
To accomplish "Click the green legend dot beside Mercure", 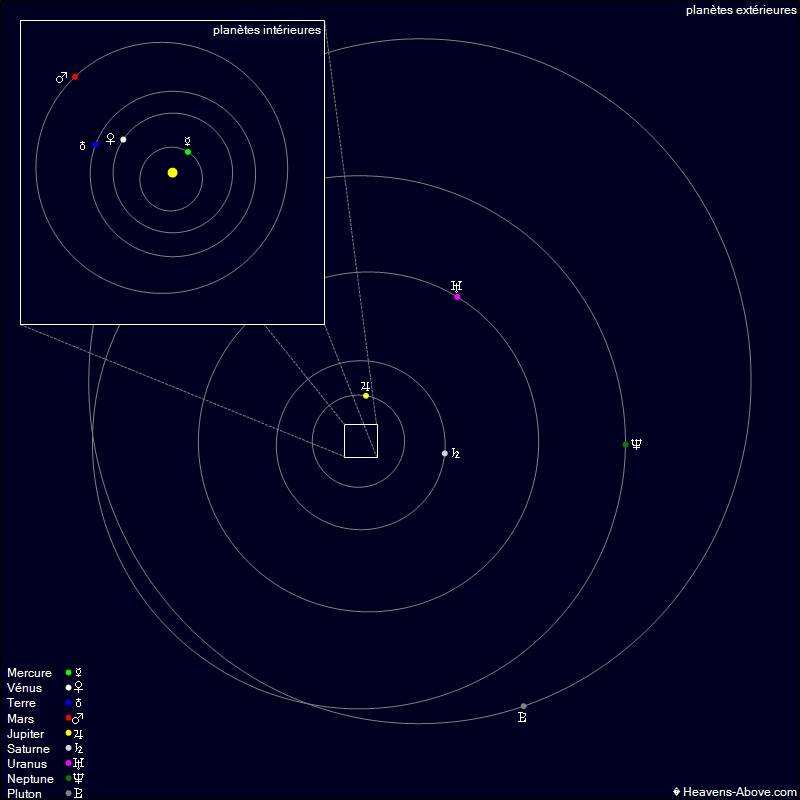I will coord(68,672).
